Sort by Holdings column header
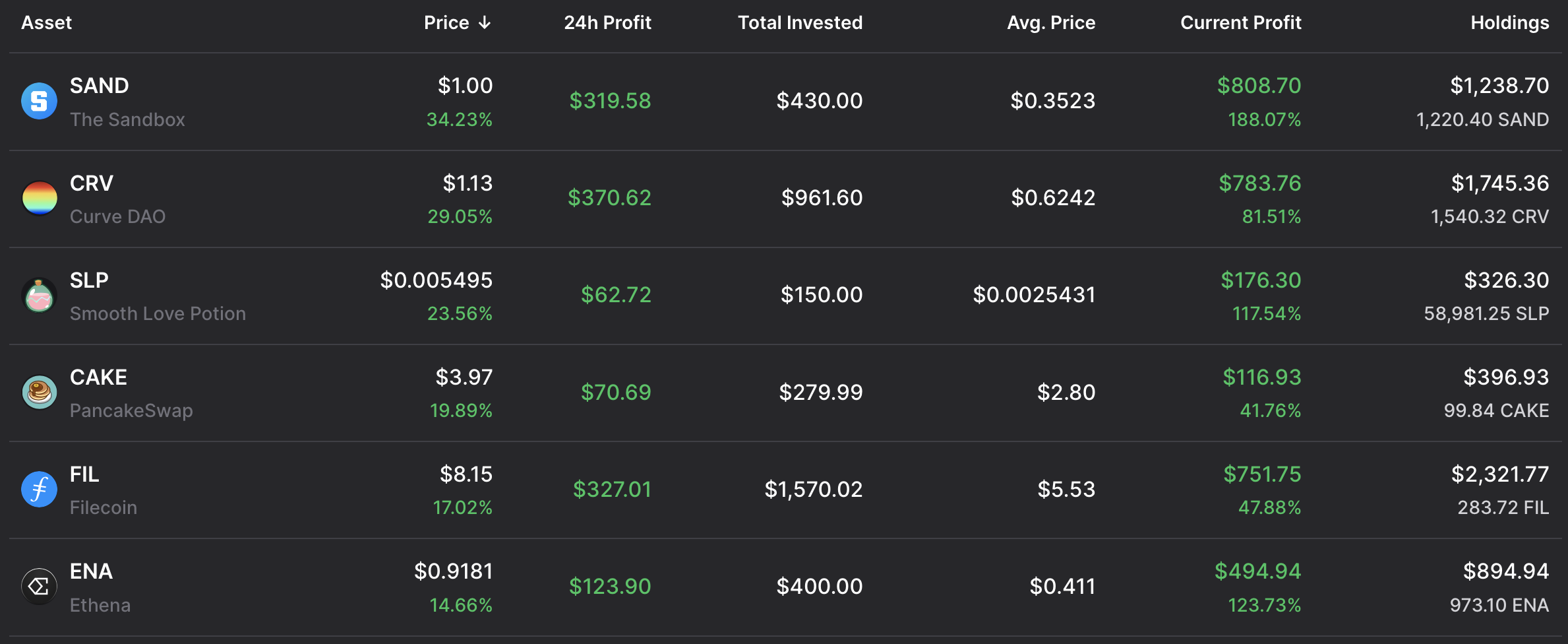1568x644 pixels. pos(1509,23)
